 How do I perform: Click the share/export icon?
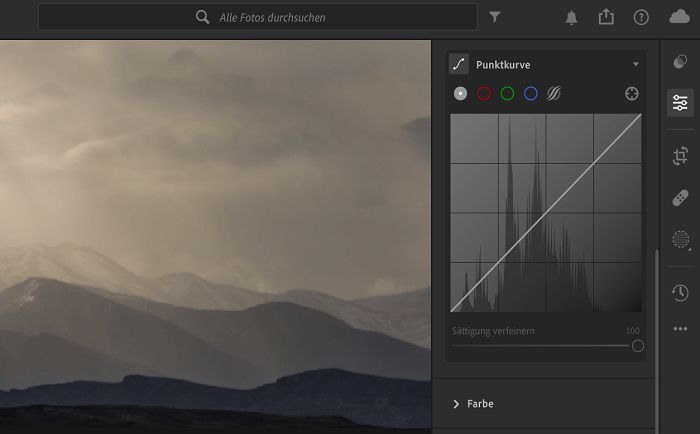pos(606,17)
